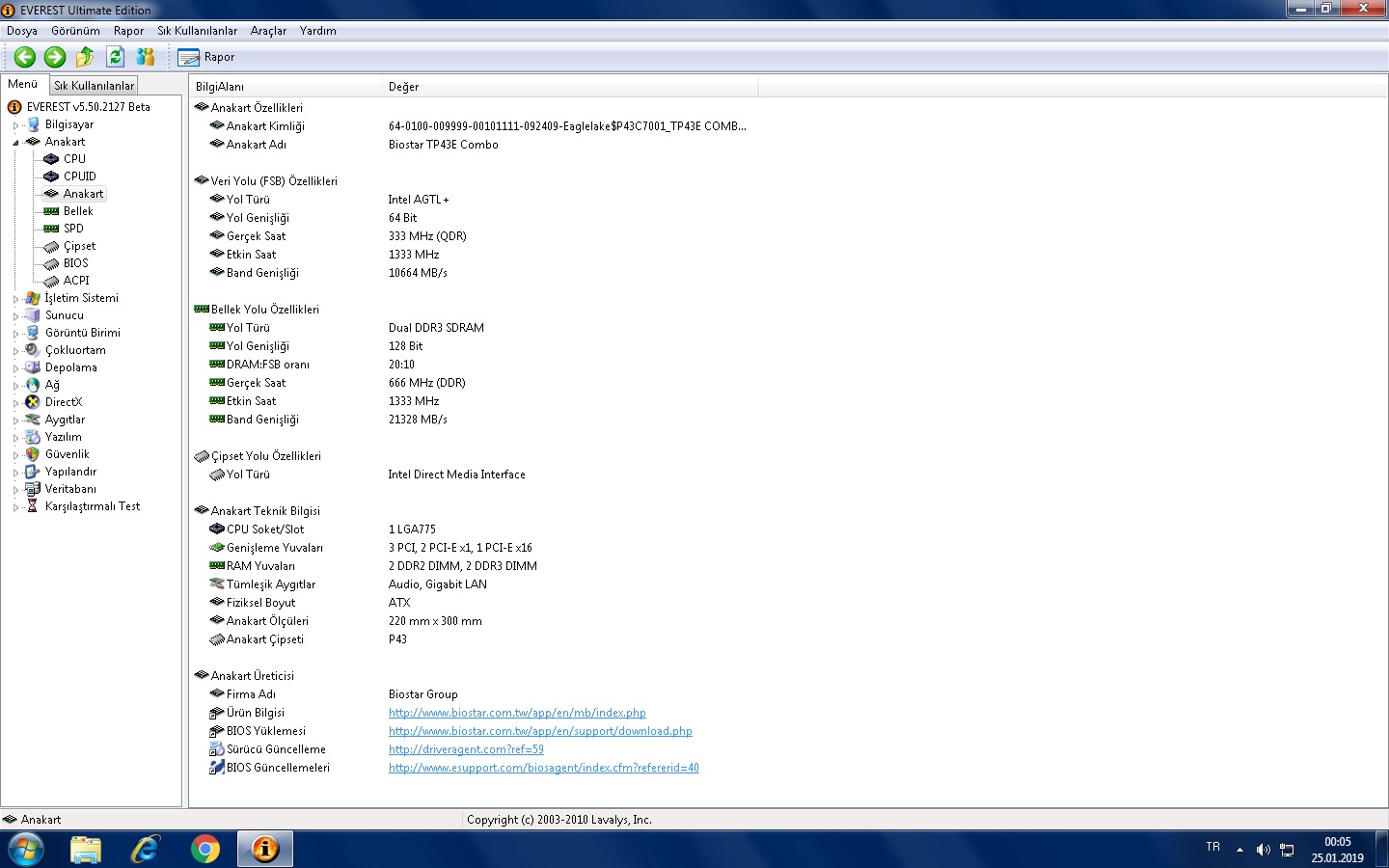Expand the DirectX tree node

point(15,402)
